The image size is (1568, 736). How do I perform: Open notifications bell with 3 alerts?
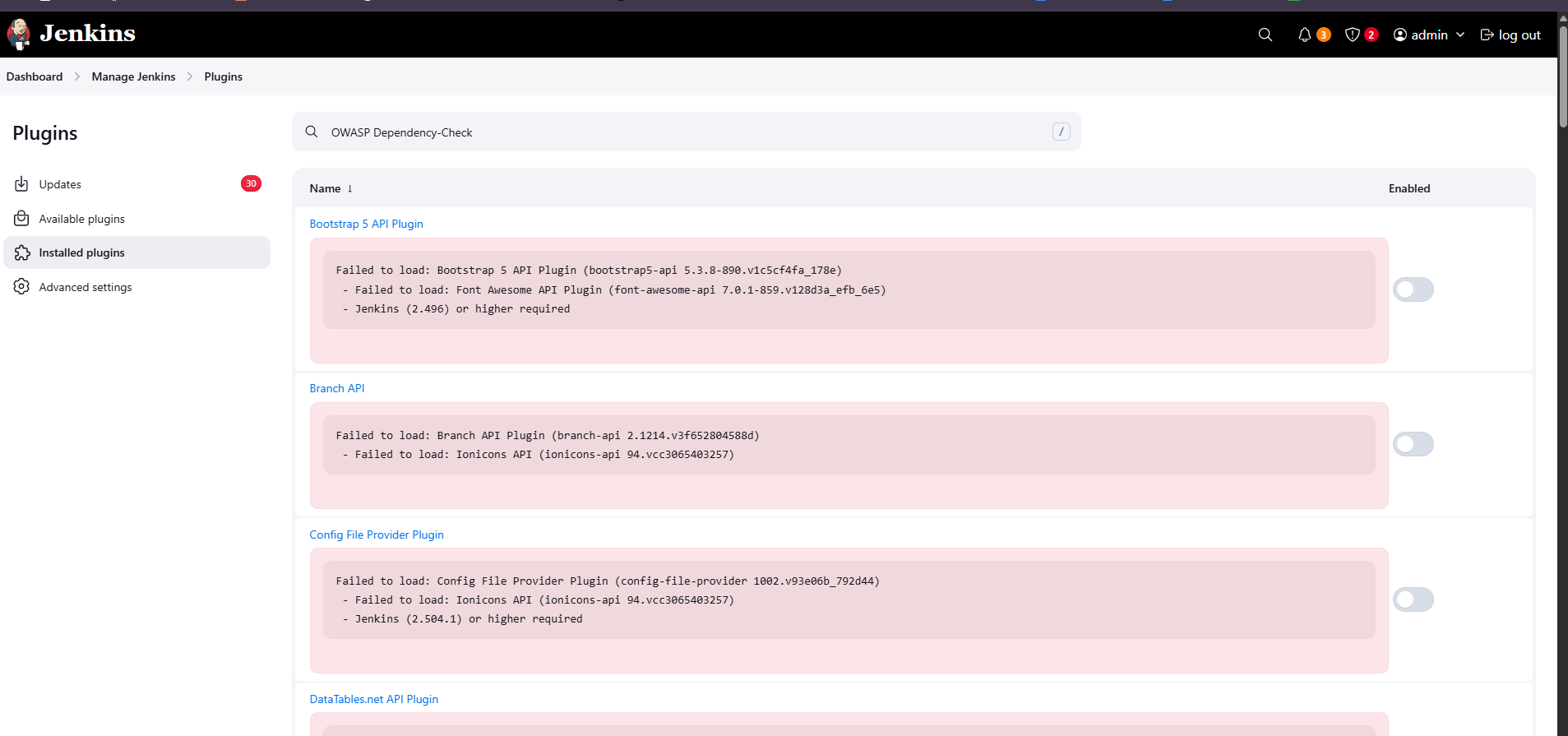(1305, 35)
